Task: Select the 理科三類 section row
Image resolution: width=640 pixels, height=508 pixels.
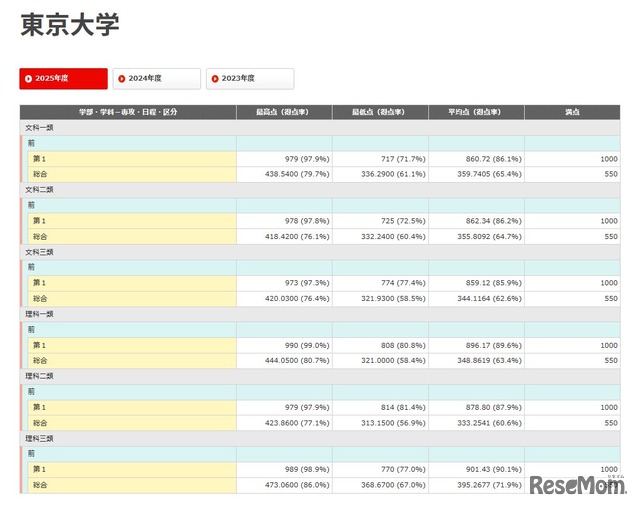Action: click(x=320, y=439)
